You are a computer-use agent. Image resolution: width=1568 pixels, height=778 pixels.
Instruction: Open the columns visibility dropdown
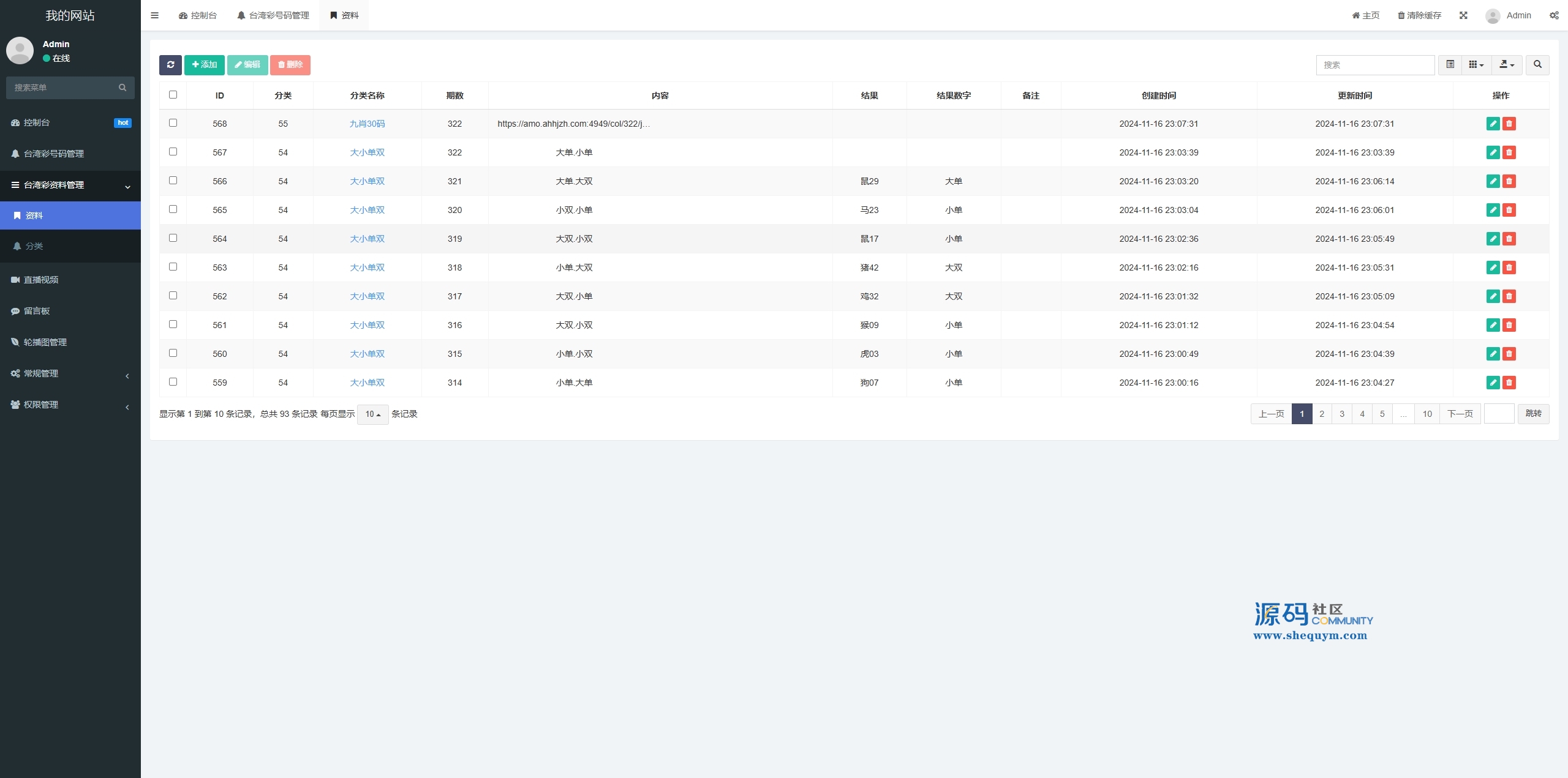pos(1476,65)
